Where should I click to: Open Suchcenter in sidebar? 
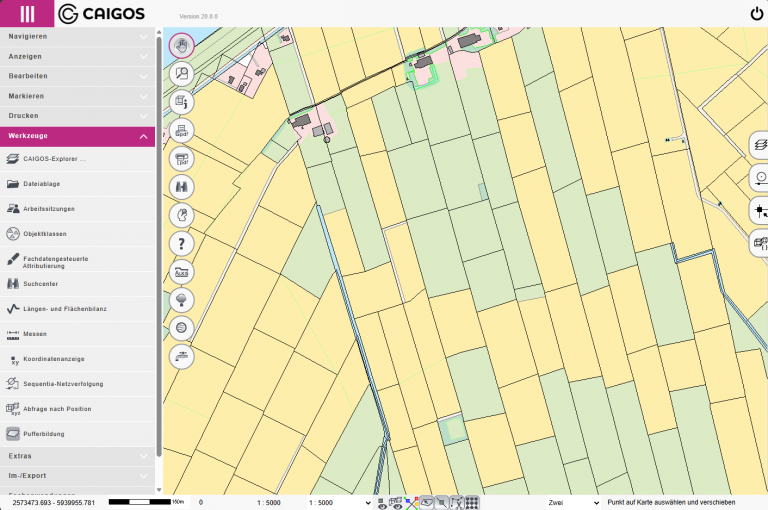tap(77, 284)
